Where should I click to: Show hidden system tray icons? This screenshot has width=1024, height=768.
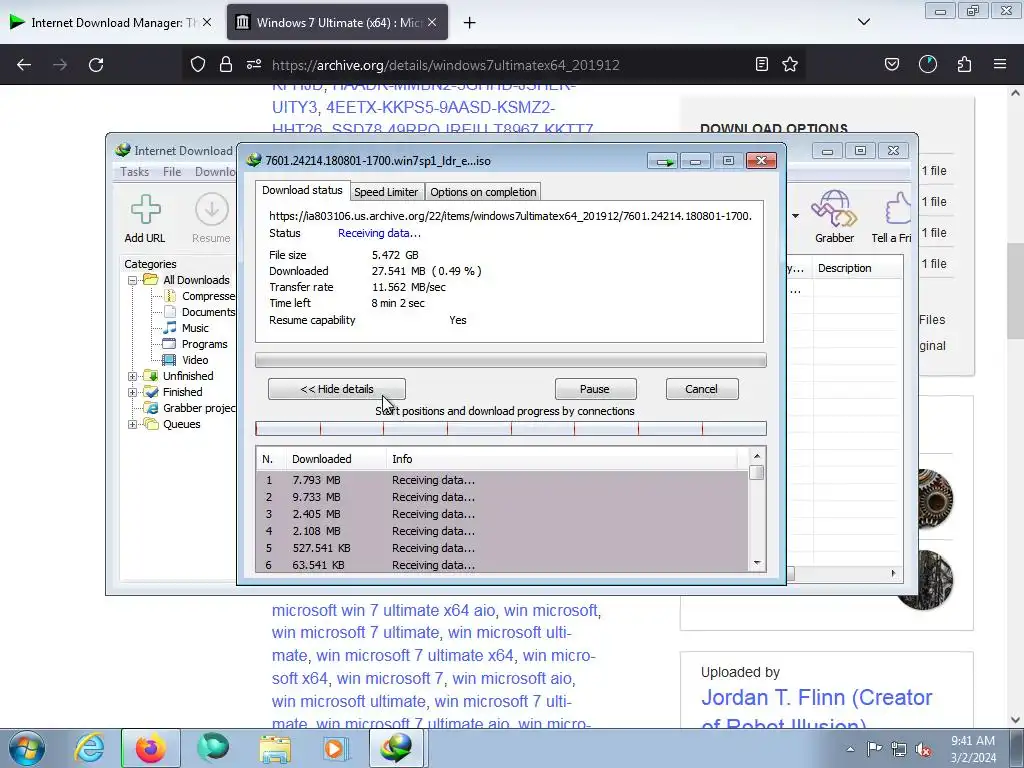850,750
